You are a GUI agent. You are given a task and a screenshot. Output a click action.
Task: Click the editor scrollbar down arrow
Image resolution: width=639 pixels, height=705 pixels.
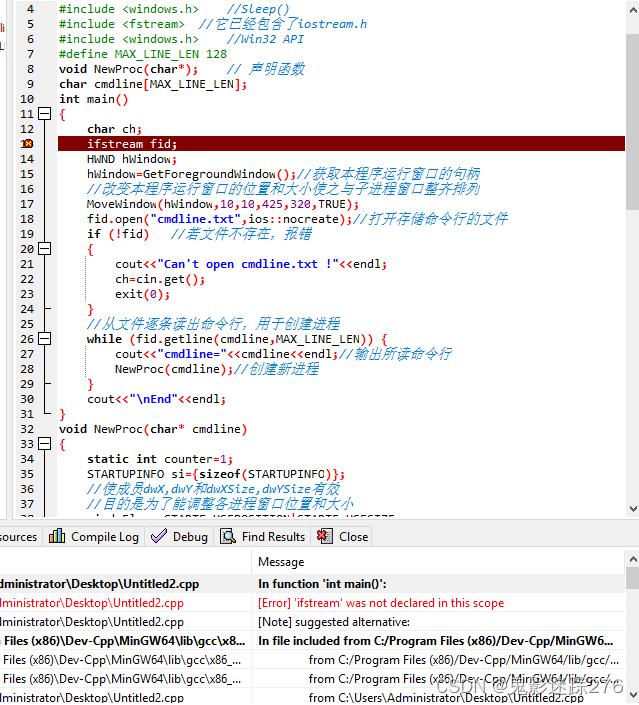[x=633, y=509]
